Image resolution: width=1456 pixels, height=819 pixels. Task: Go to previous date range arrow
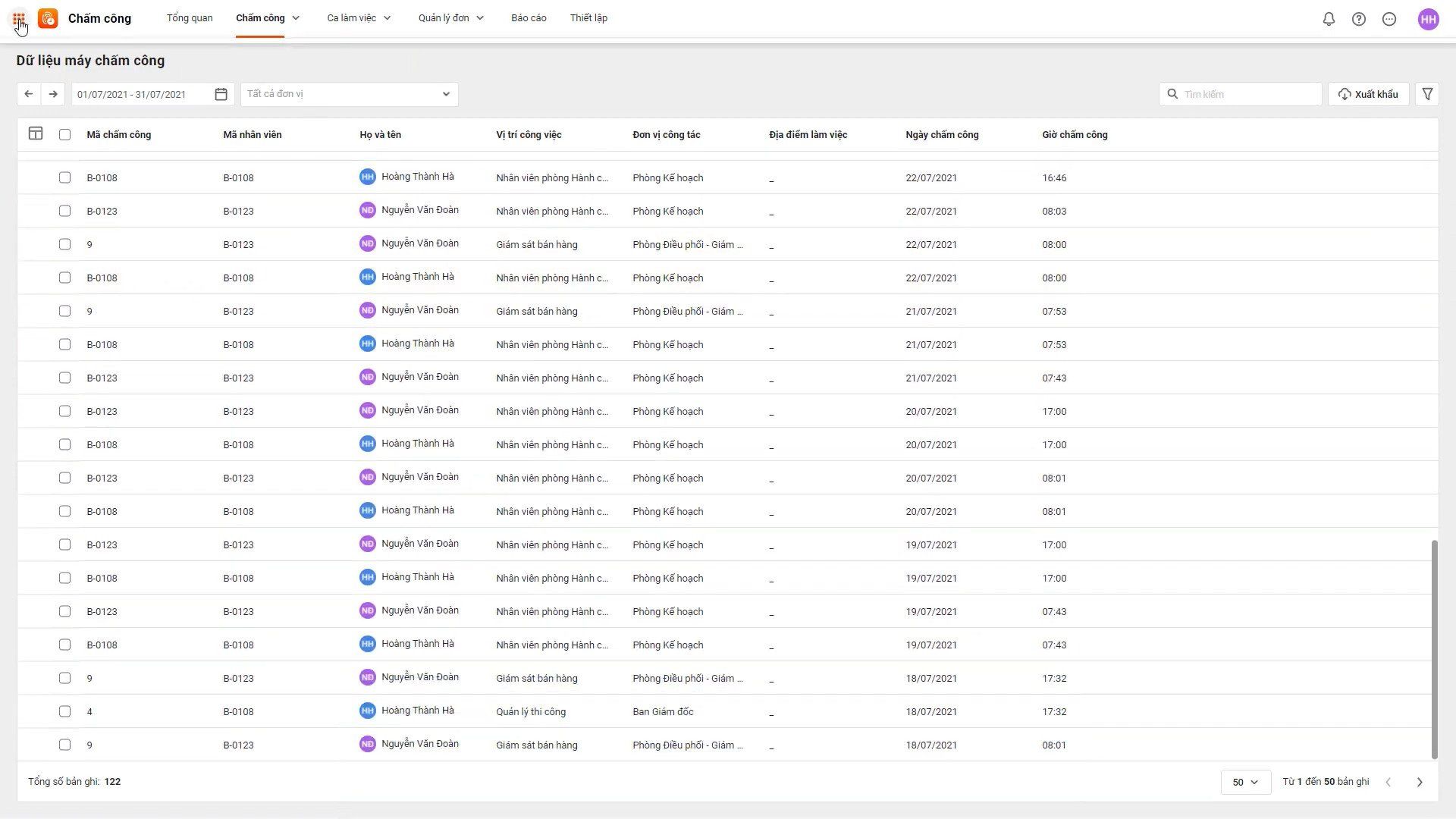(x=29, y=94)
